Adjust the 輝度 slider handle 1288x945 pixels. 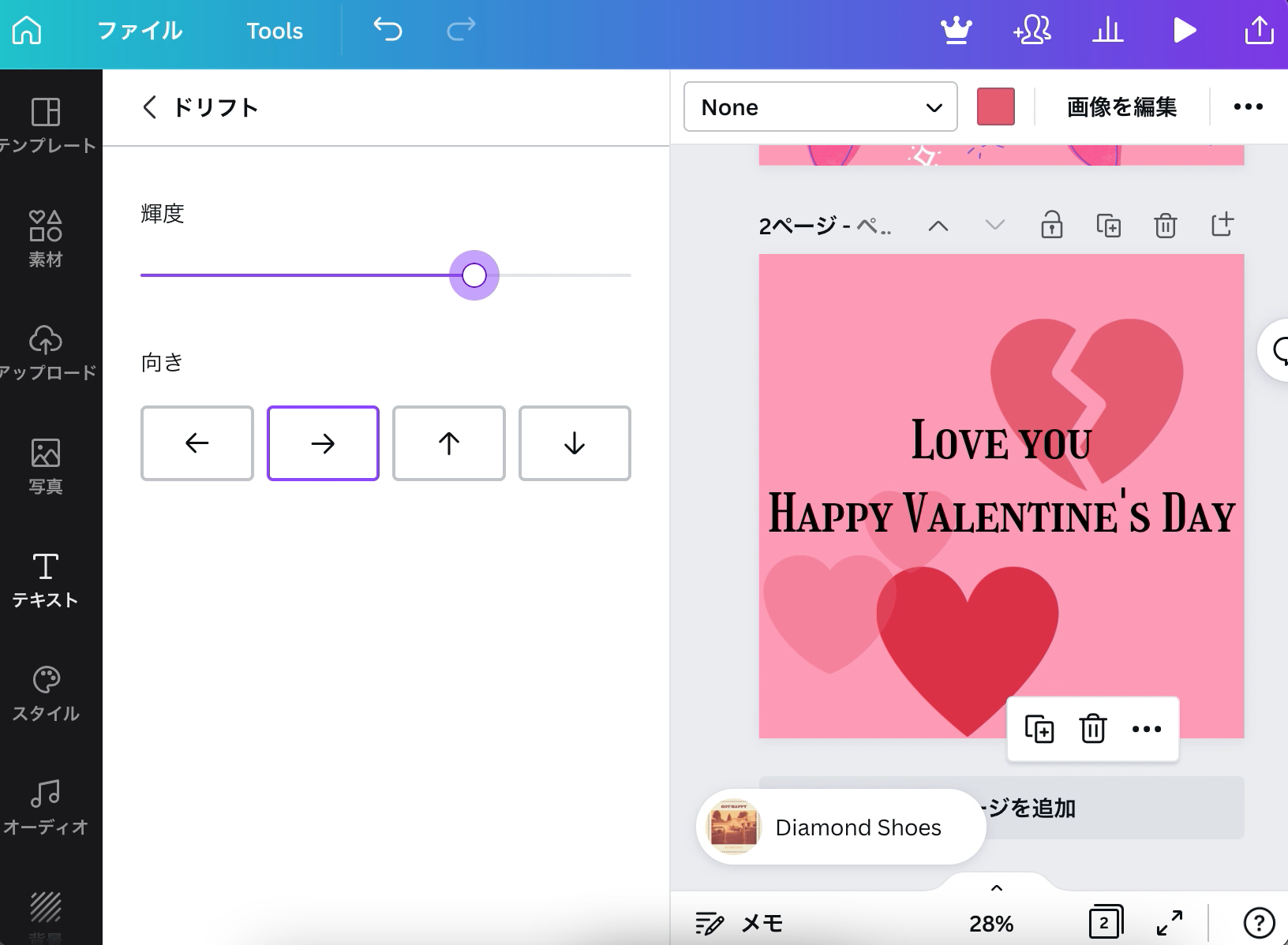click(x=474, y=275)
